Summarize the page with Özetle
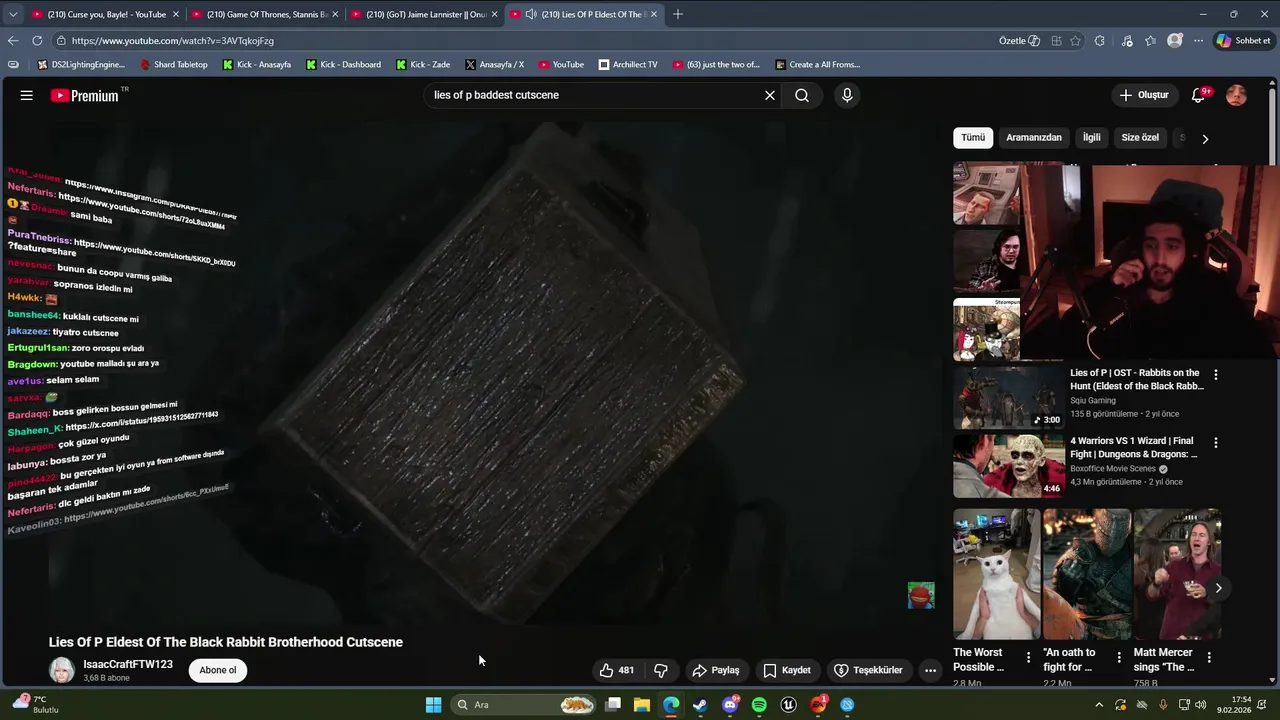1280x720 pixels. click(1019, 41)
